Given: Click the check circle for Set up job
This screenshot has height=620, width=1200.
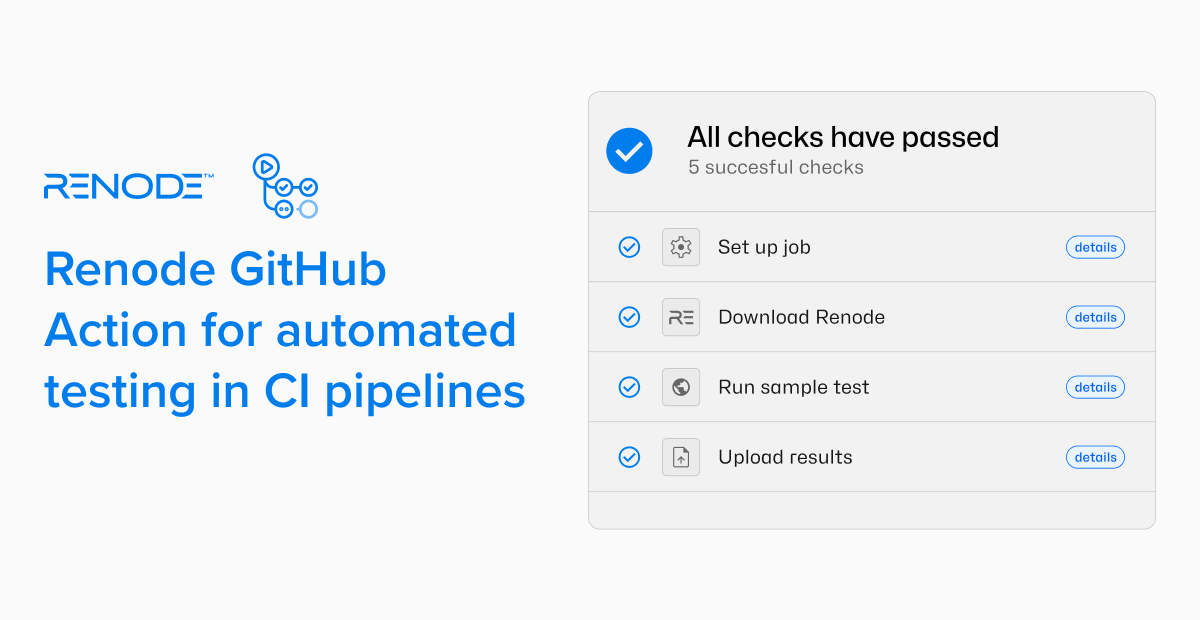Looking at the screenshot, I should click(x=629, y=247).
